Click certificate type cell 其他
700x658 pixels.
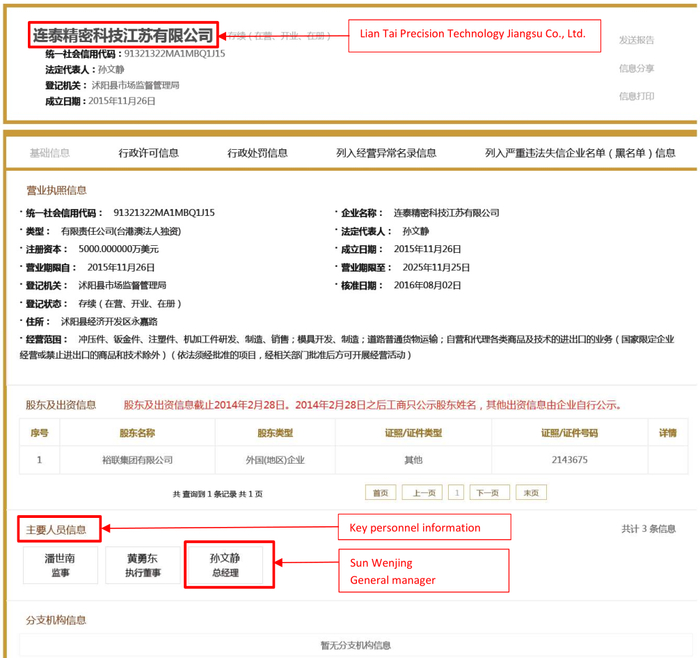(413, 460)
